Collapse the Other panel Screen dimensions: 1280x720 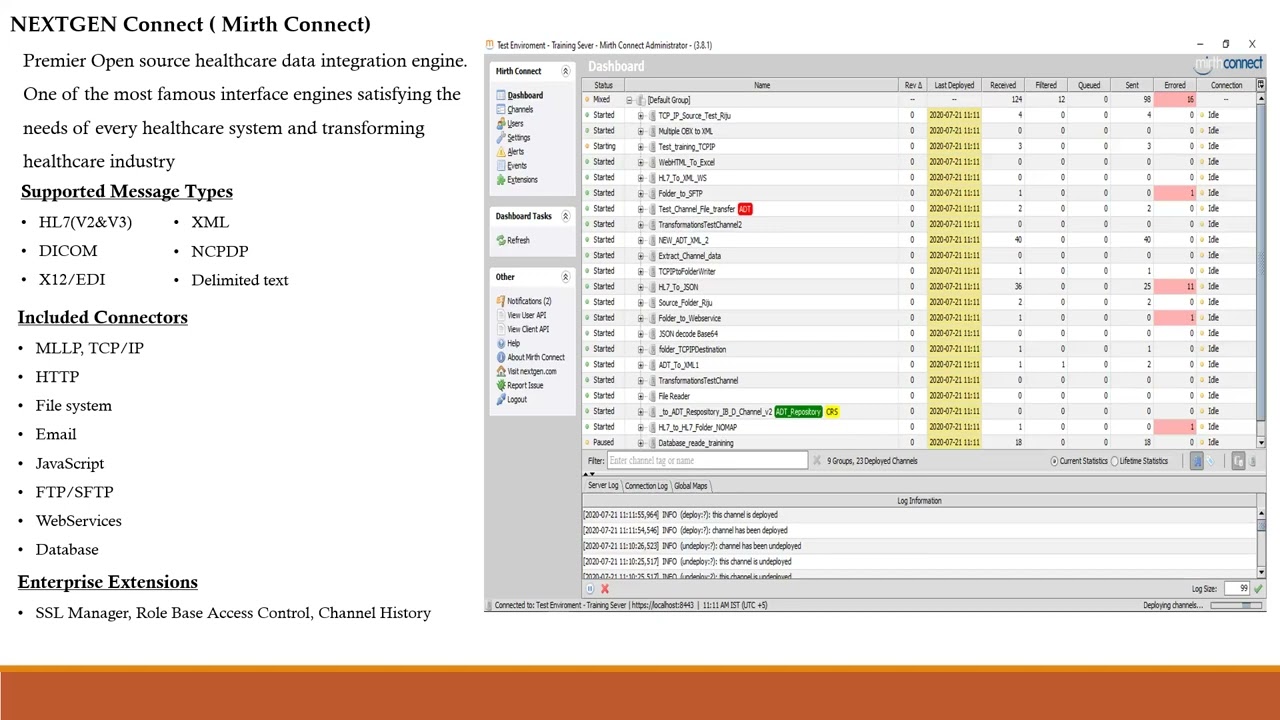[x=565, y=277]
